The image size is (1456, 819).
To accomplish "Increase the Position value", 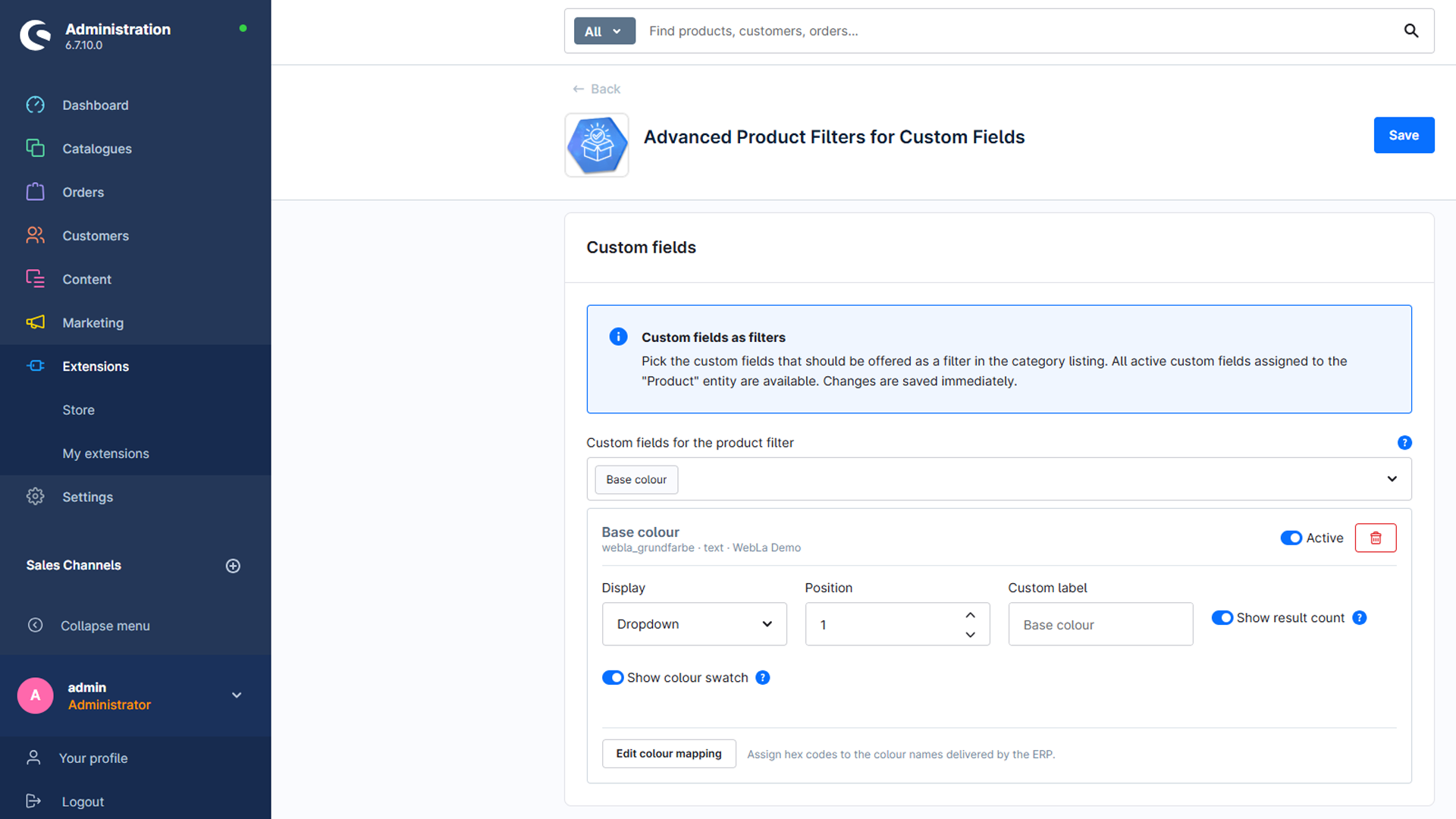I will tap(970, 615).
